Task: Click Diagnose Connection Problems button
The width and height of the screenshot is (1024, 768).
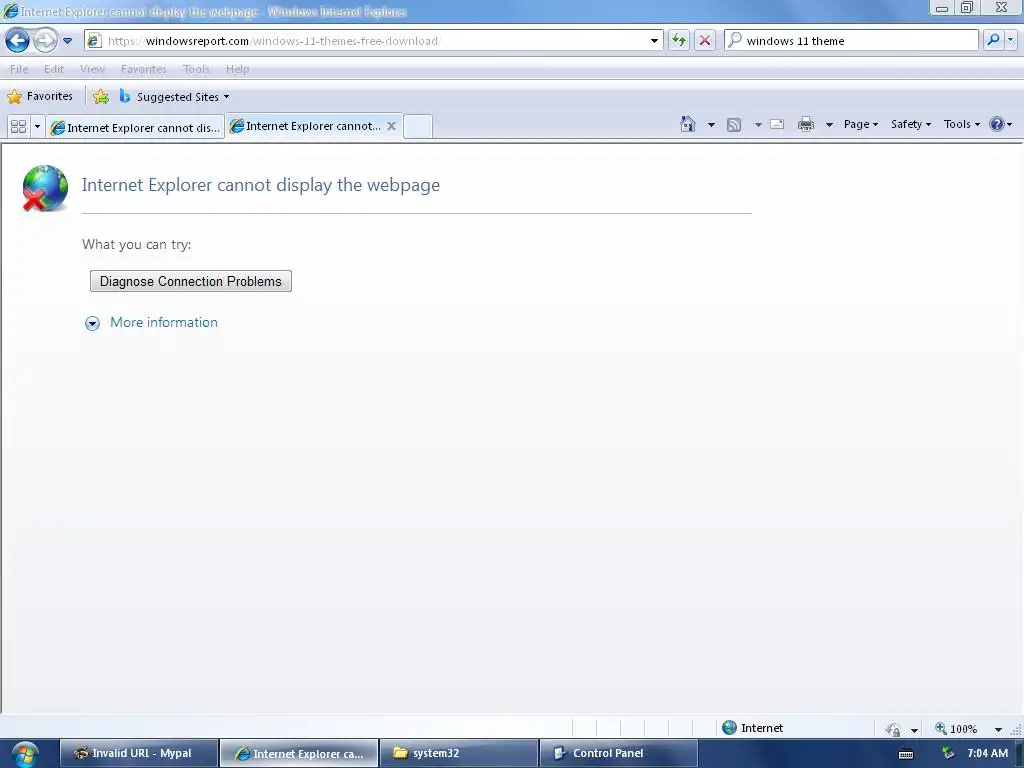Action: coord(191,281)
